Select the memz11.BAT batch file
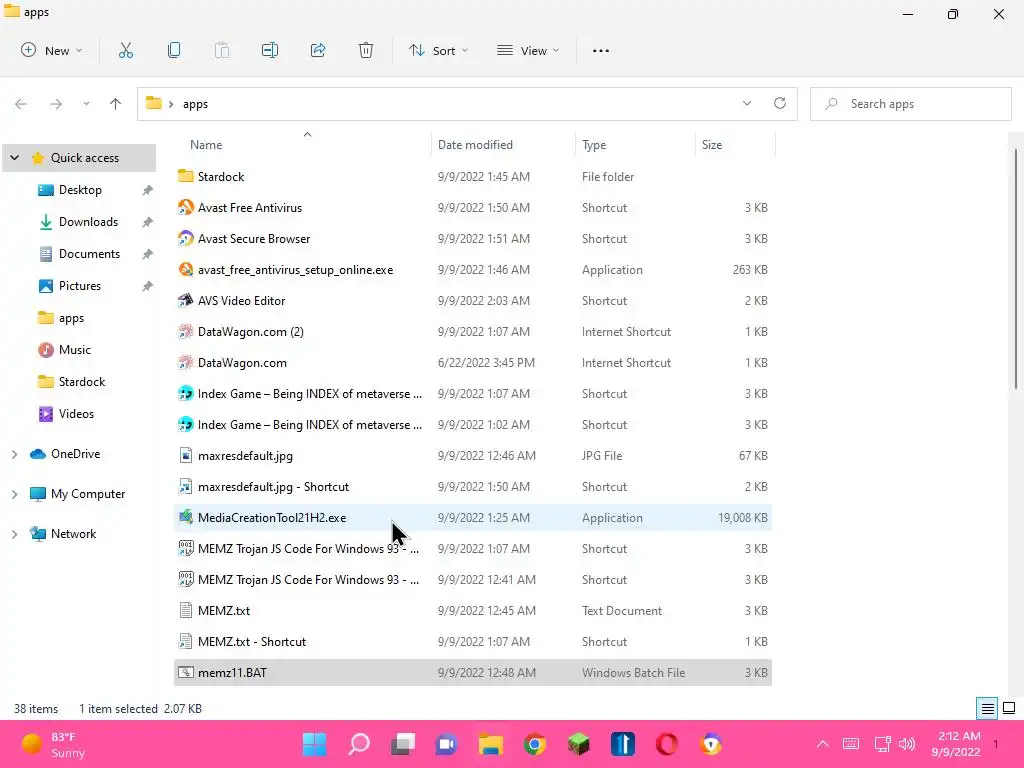 (473, 673)
